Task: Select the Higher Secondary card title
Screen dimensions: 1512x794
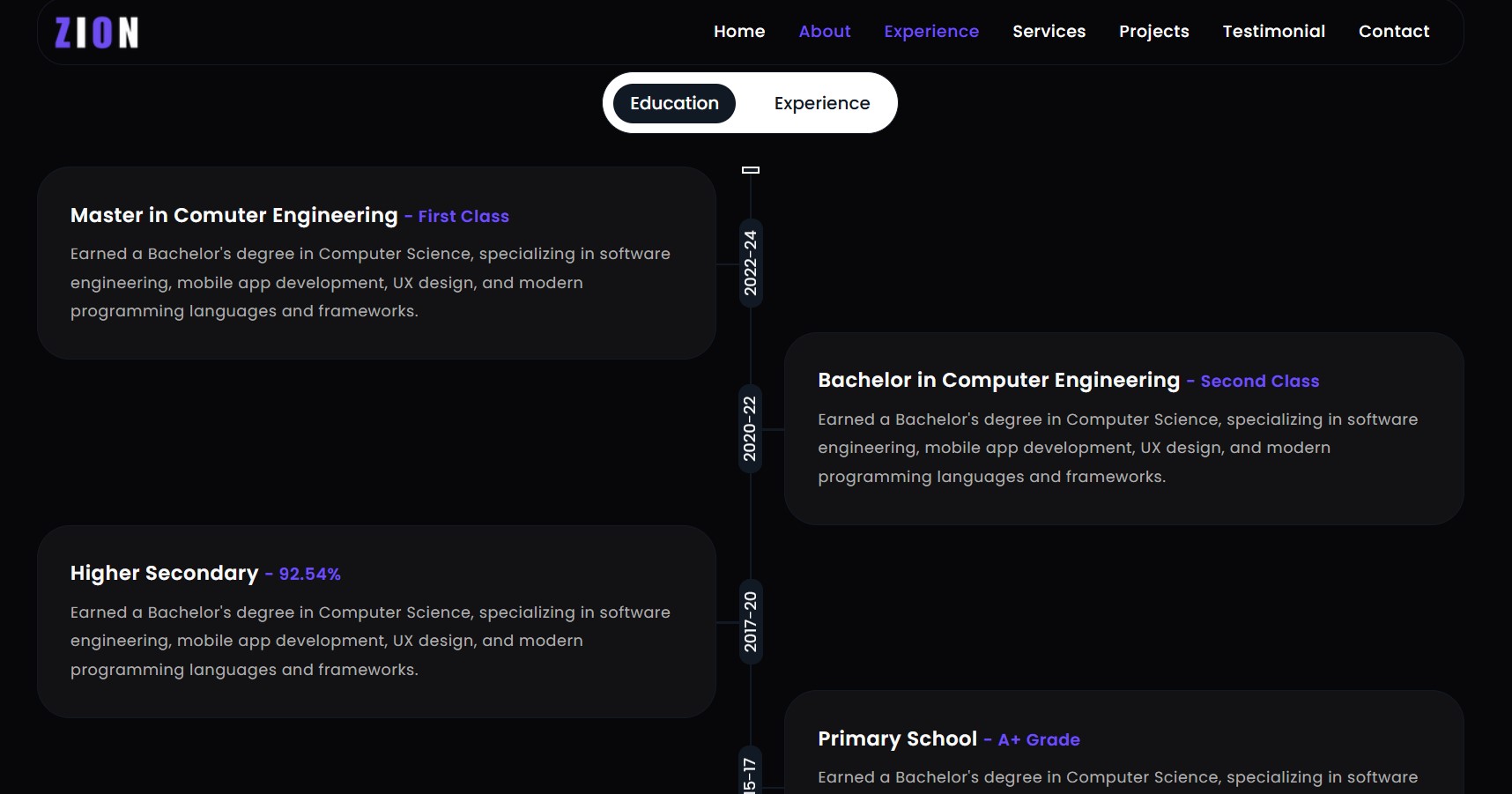Action: (x=165, y=574)
